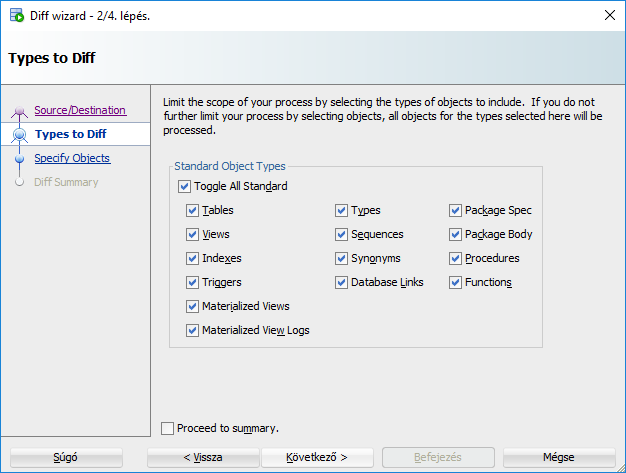Uncheck the Functions checkbox
The width and height of the screenshot is (626, 473).
pos(455,282)
